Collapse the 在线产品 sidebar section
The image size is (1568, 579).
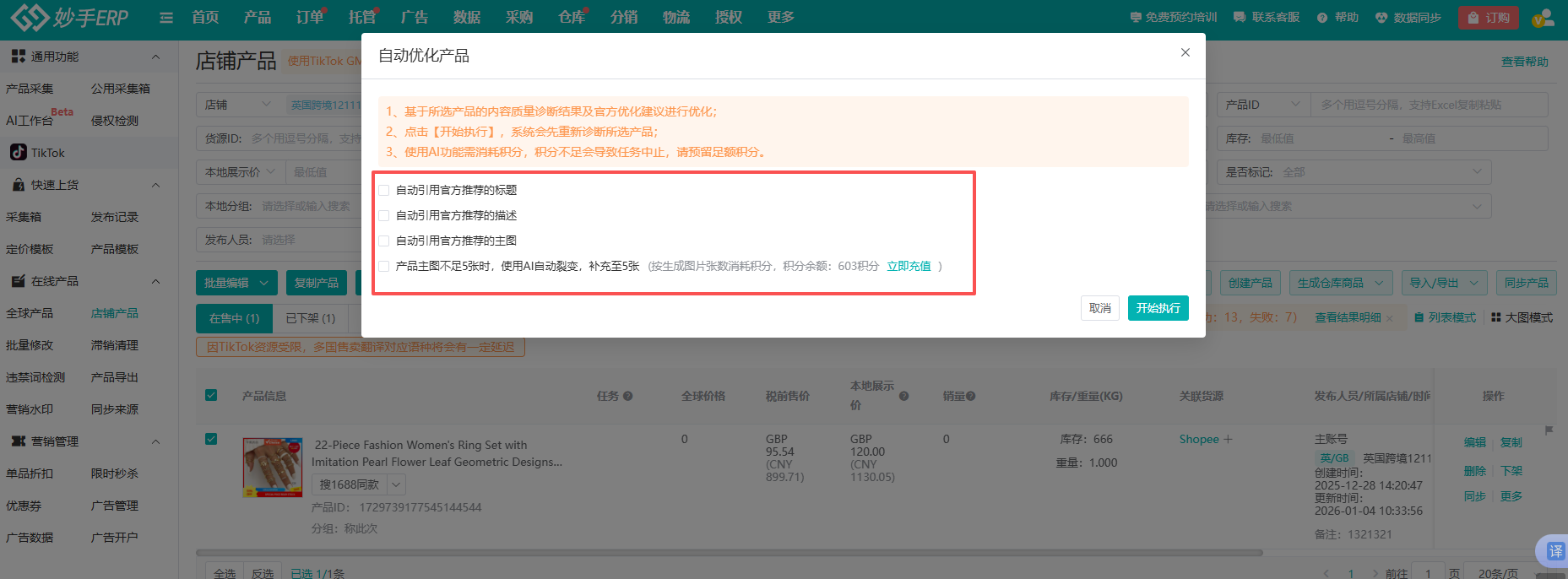coord(155,281)
